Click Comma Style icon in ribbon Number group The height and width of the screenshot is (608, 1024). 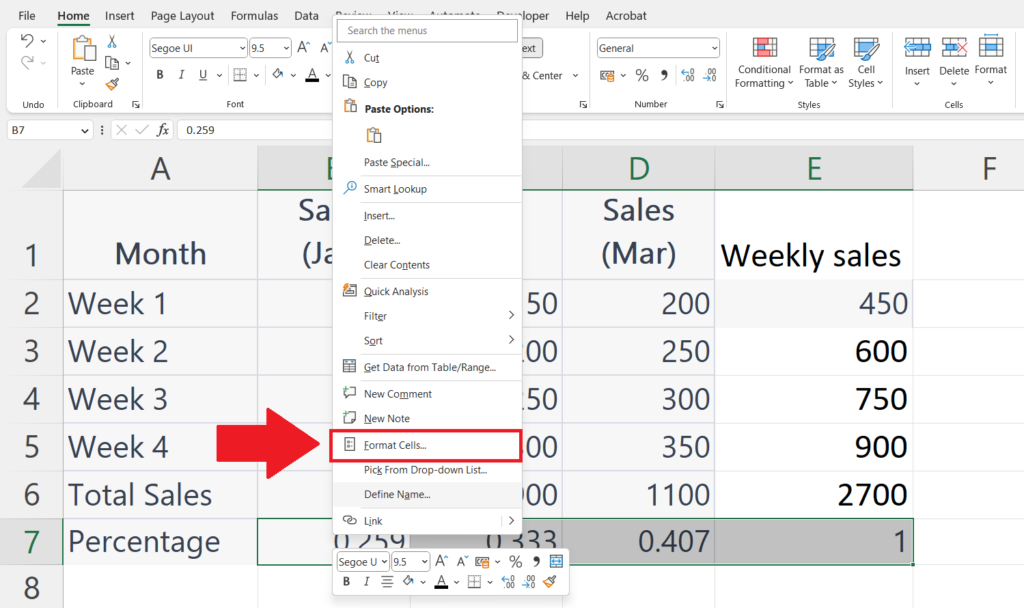coord(664,75)
